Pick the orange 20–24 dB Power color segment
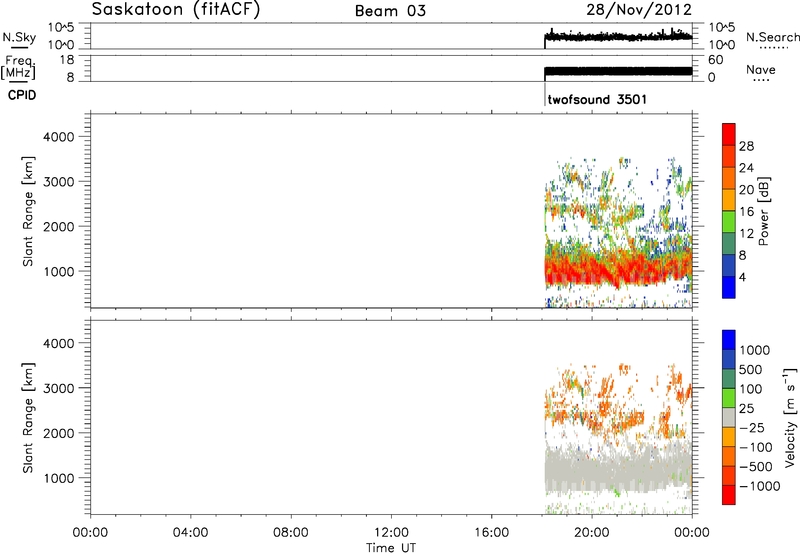800x554 pixels. tap(729, 178)
